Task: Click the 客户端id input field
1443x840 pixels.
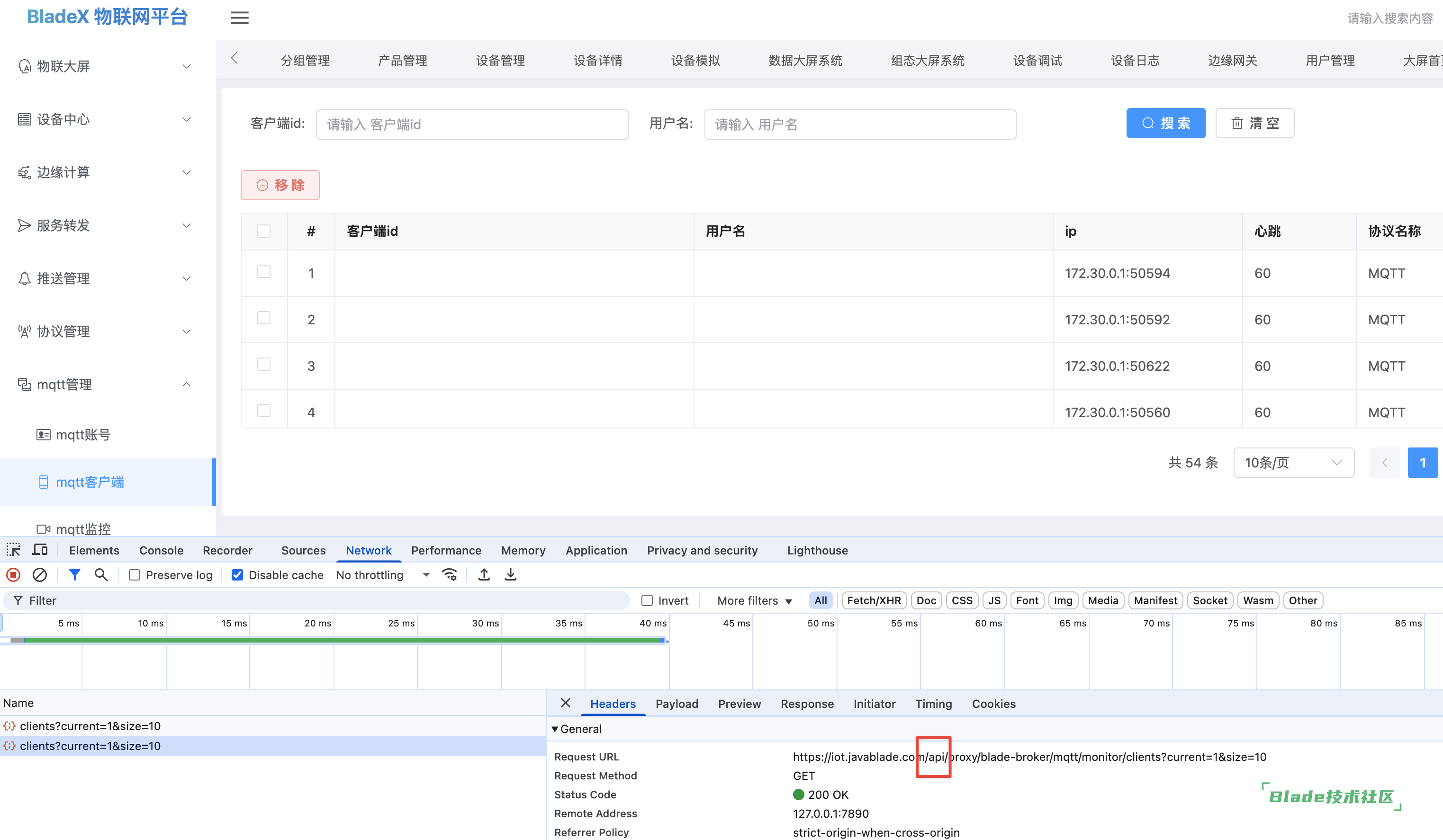Action: click(x=472, y=124)
